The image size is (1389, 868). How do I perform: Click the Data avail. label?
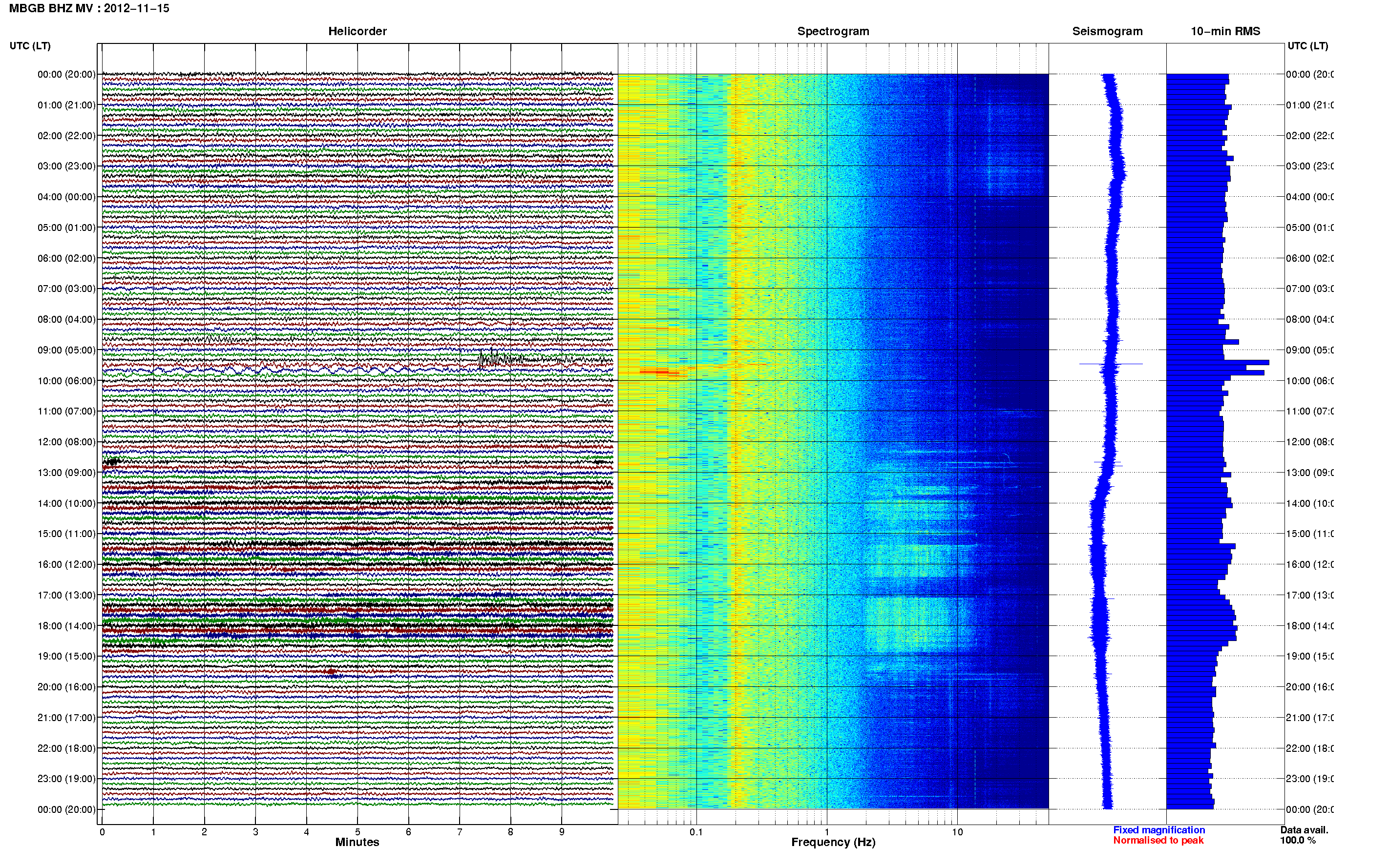1304,830
